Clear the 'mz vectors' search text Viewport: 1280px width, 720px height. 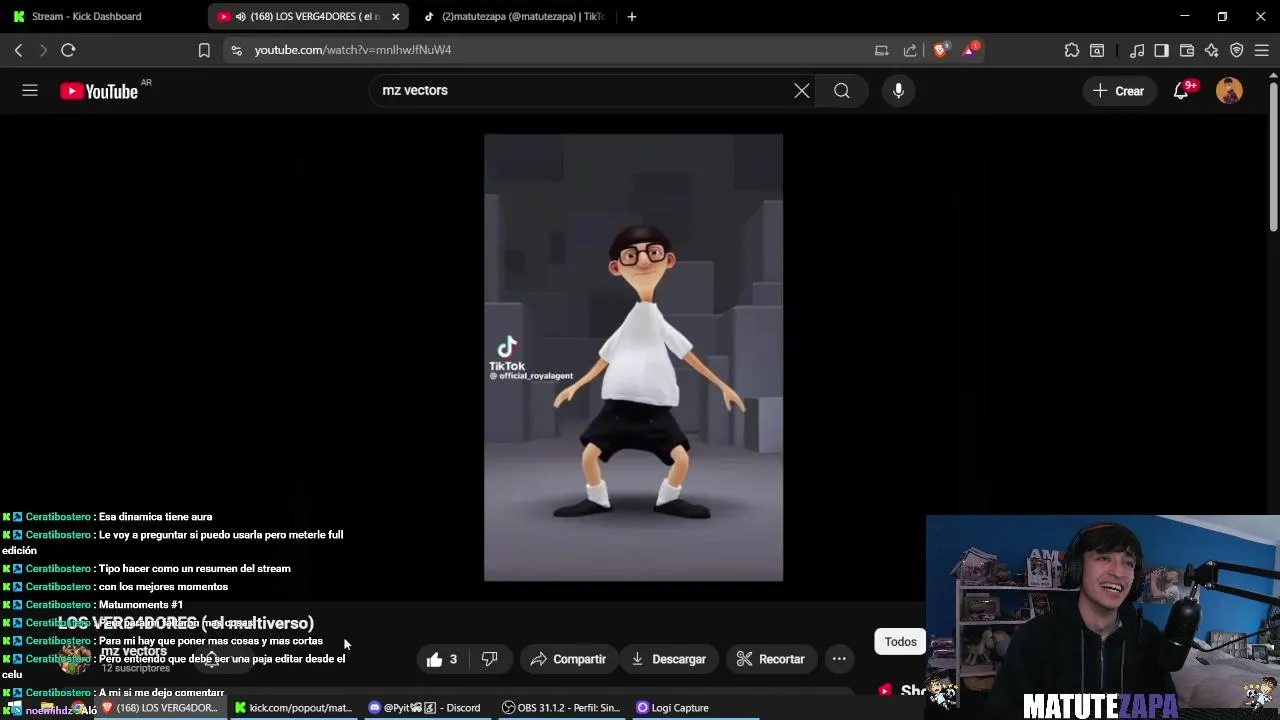(802, 91)
